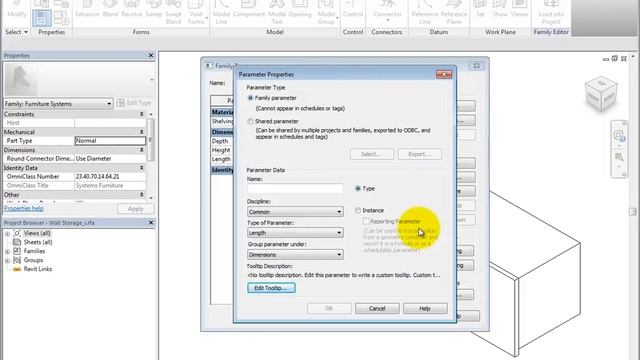Open the Connector tool in ribbon
640x360 pixels.
coord(387,11)
